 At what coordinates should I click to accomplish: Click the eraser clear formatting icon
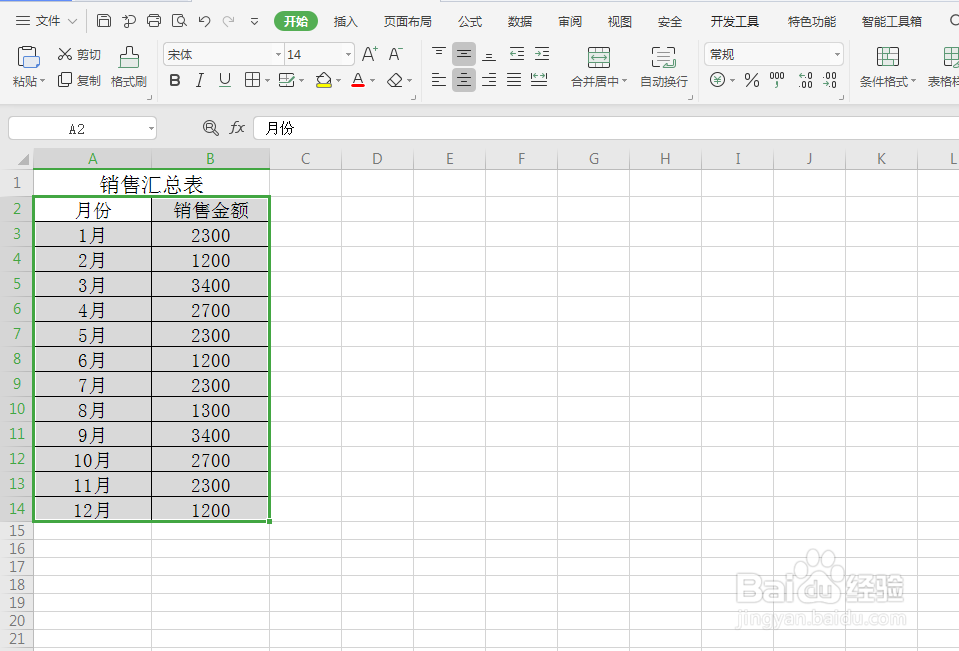(395, 80)
